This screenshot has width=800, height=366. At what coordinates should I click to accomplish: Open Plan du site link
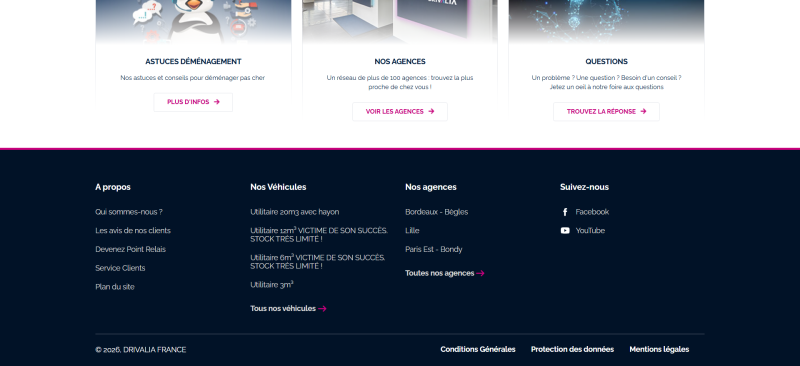pyautogui.click(x=115, y=287)
